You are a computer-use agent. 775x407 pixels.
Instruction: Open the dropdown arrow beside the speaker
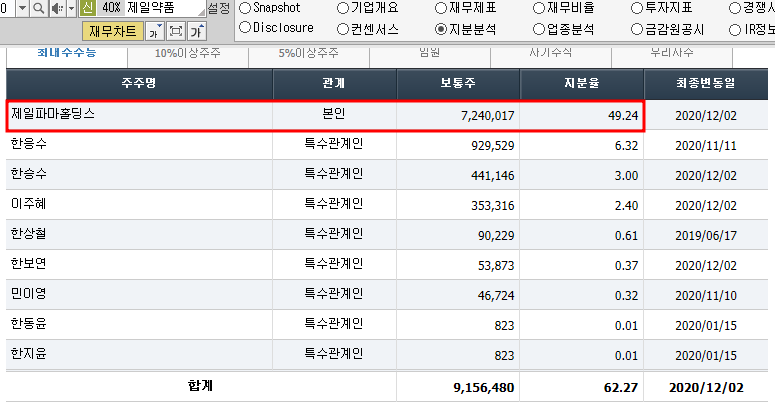click(x=71, y=8)
